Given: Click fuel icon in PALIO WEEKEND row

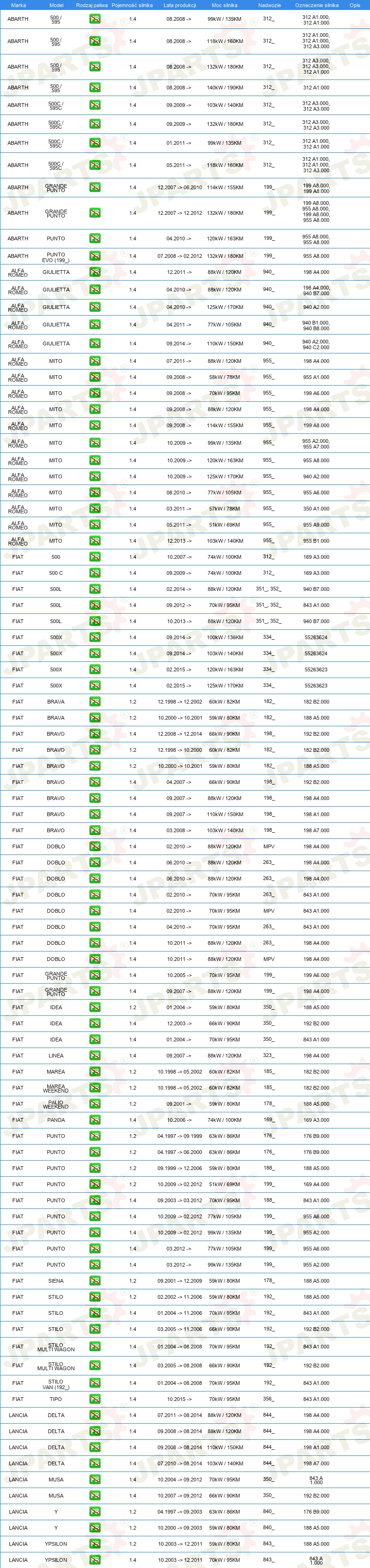Looking at the screenshot, I should 95,1103.
